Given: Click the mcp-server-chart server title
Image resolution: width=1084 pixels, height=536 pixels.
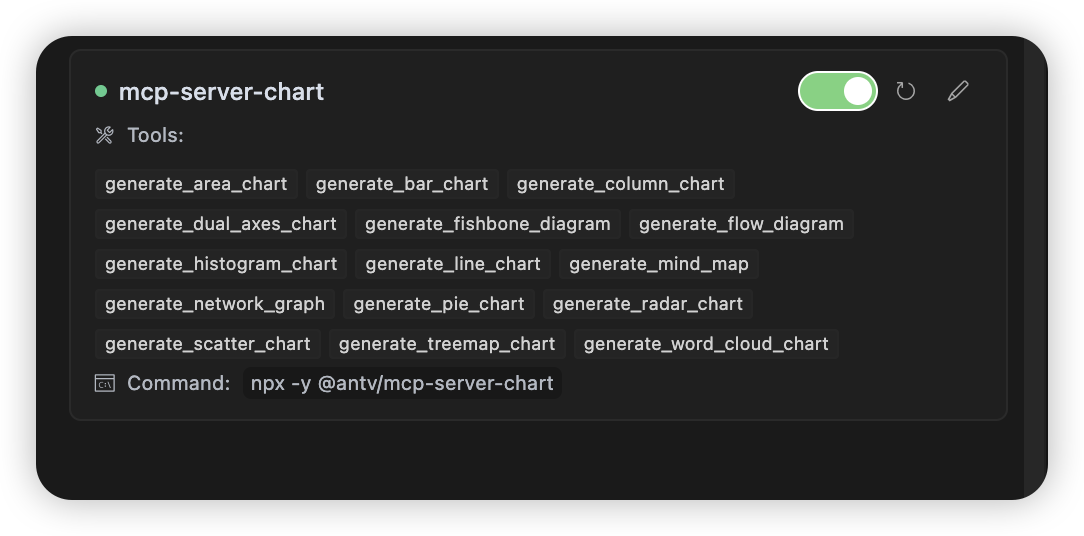Looking at the screenshot, I should 221,92.
